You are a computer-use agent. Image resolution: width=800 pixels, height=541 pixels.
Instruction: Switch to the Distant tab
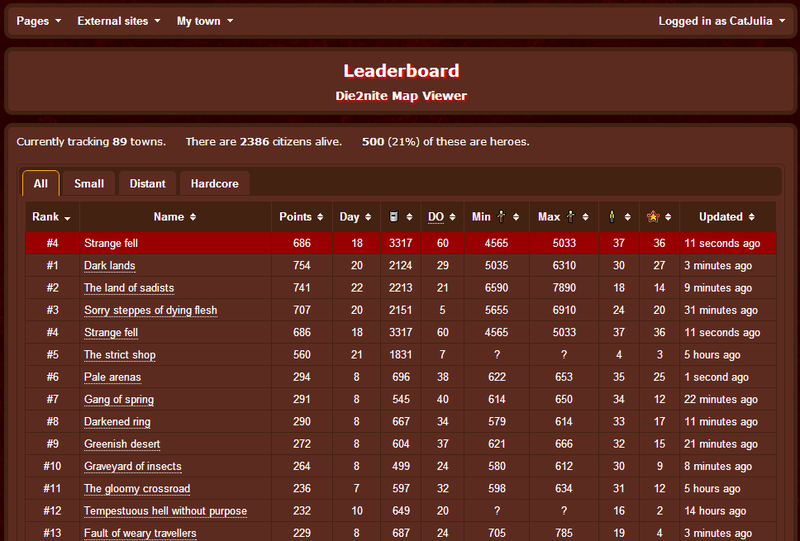click(147, 184)
